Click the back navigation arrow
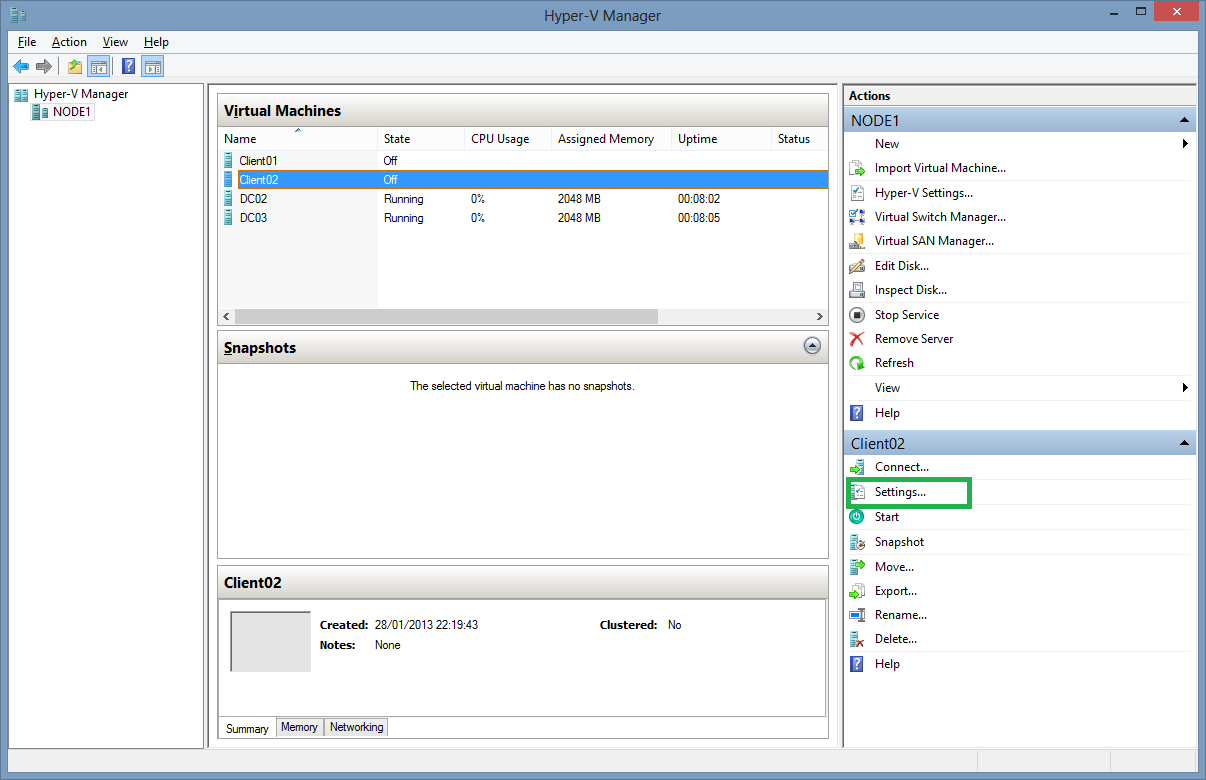The height and width of the screenshot is (780, 1206). [x=21, y=66]
